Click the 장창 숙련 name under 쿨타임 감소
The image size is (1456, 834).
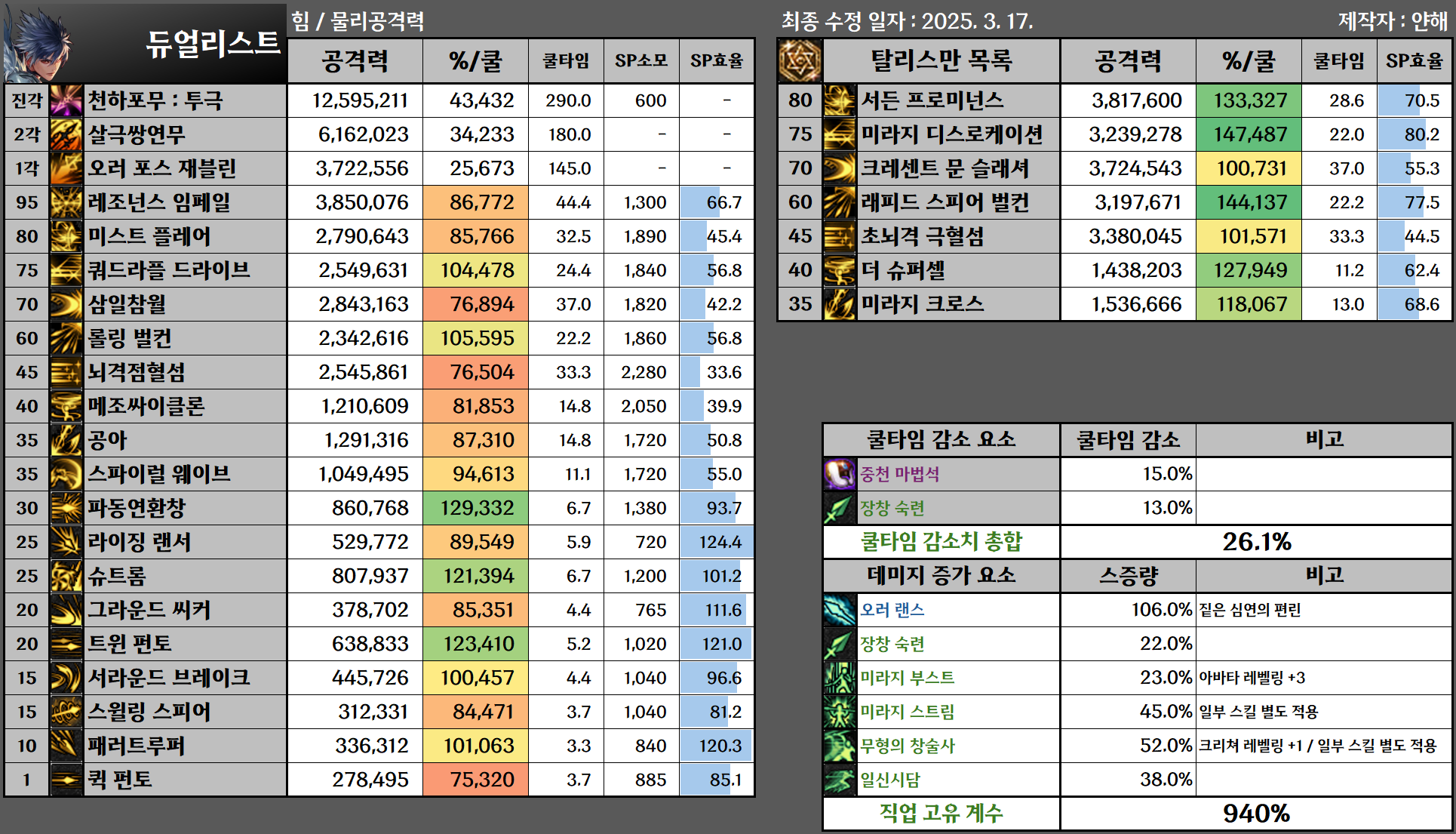[x=892, y=508]
